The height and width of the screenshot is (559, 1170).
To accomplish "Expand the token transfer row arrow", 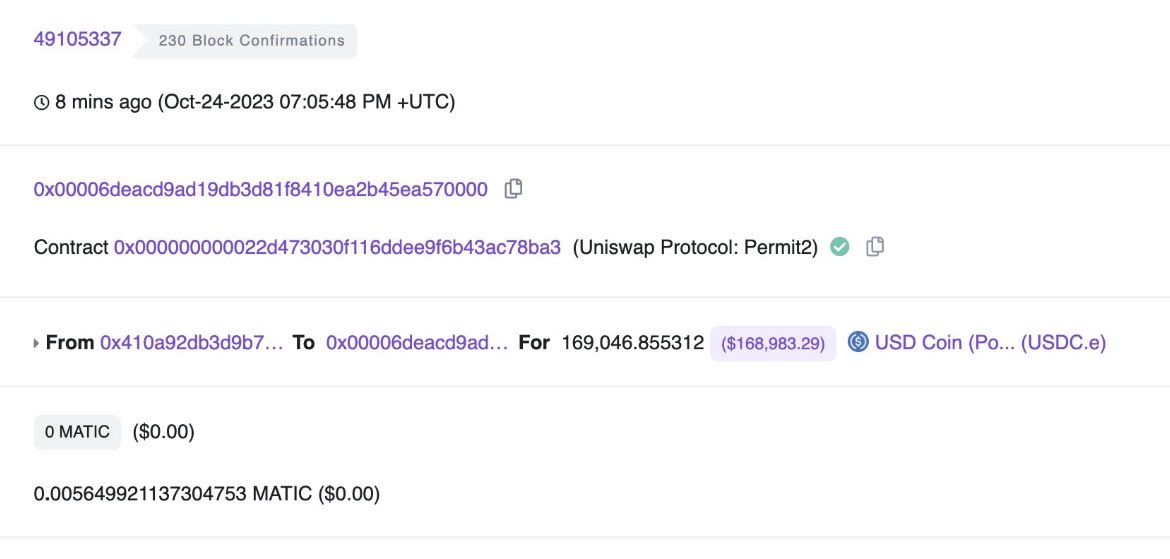I will (37, 343).
